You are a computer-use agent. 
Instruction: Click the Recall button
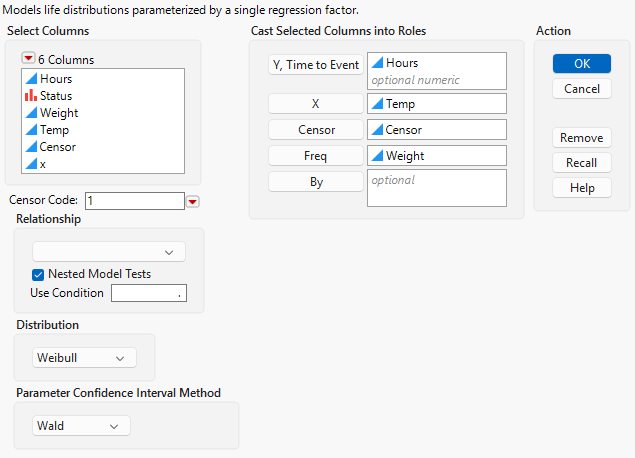point(581,162)
